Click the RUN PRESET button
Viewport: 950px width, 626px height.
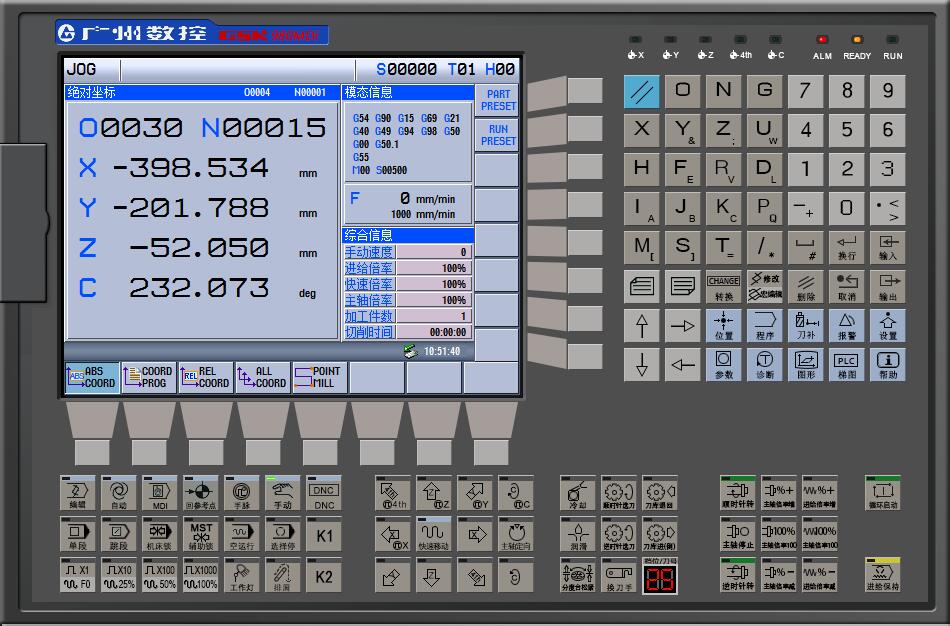497,135
